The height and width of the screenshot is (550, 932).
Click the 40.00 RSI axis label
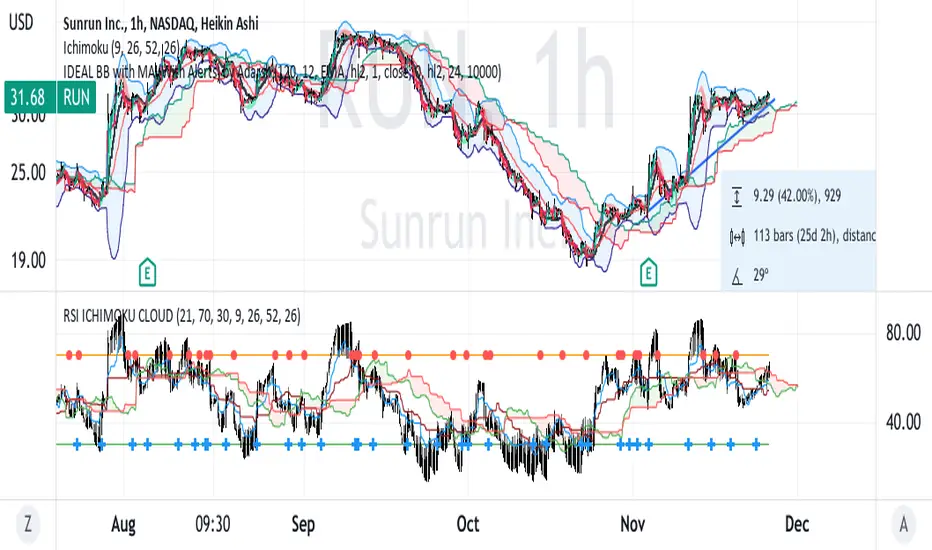903,422
